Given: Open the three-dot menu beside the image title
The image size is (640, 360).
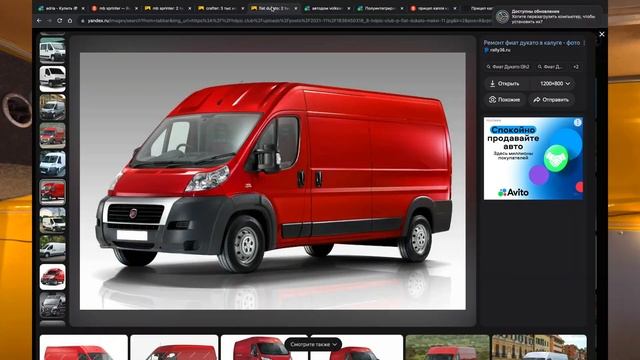Looking at the screenshot, I should coord(584,43).
